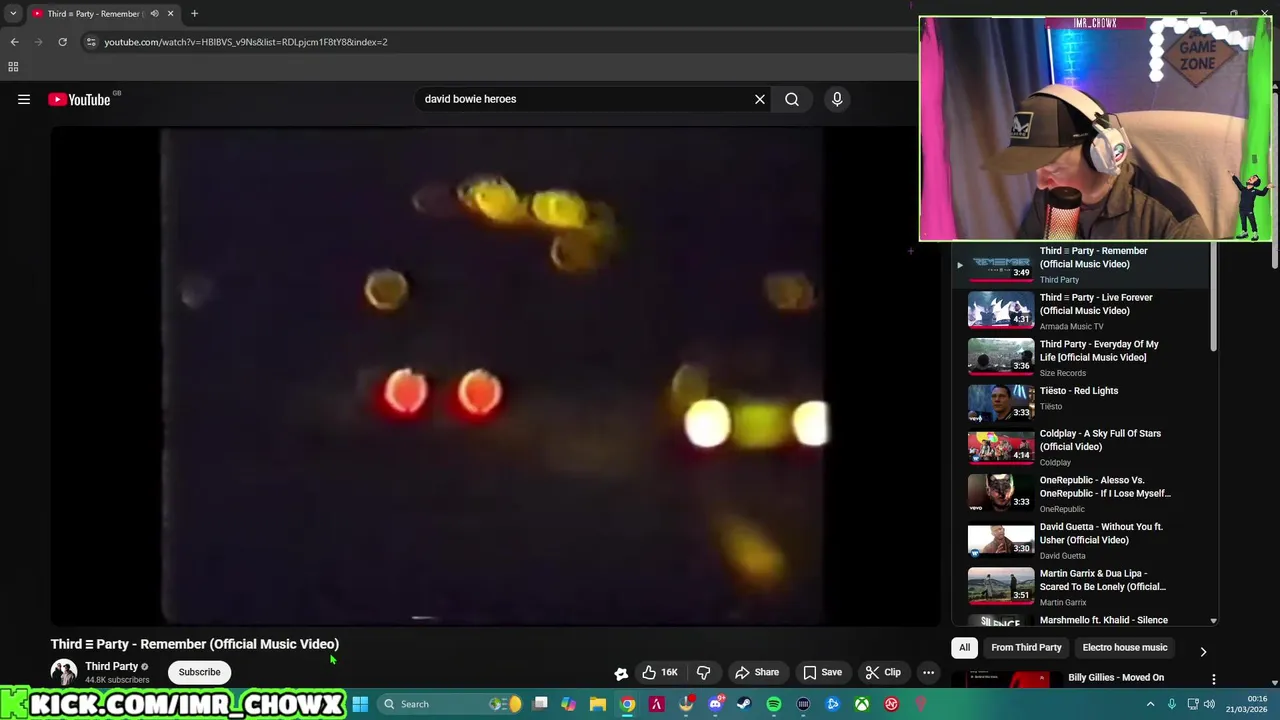Dislike the video with thumbs down
Screen dimensions: 1280x720
(703, 672)
